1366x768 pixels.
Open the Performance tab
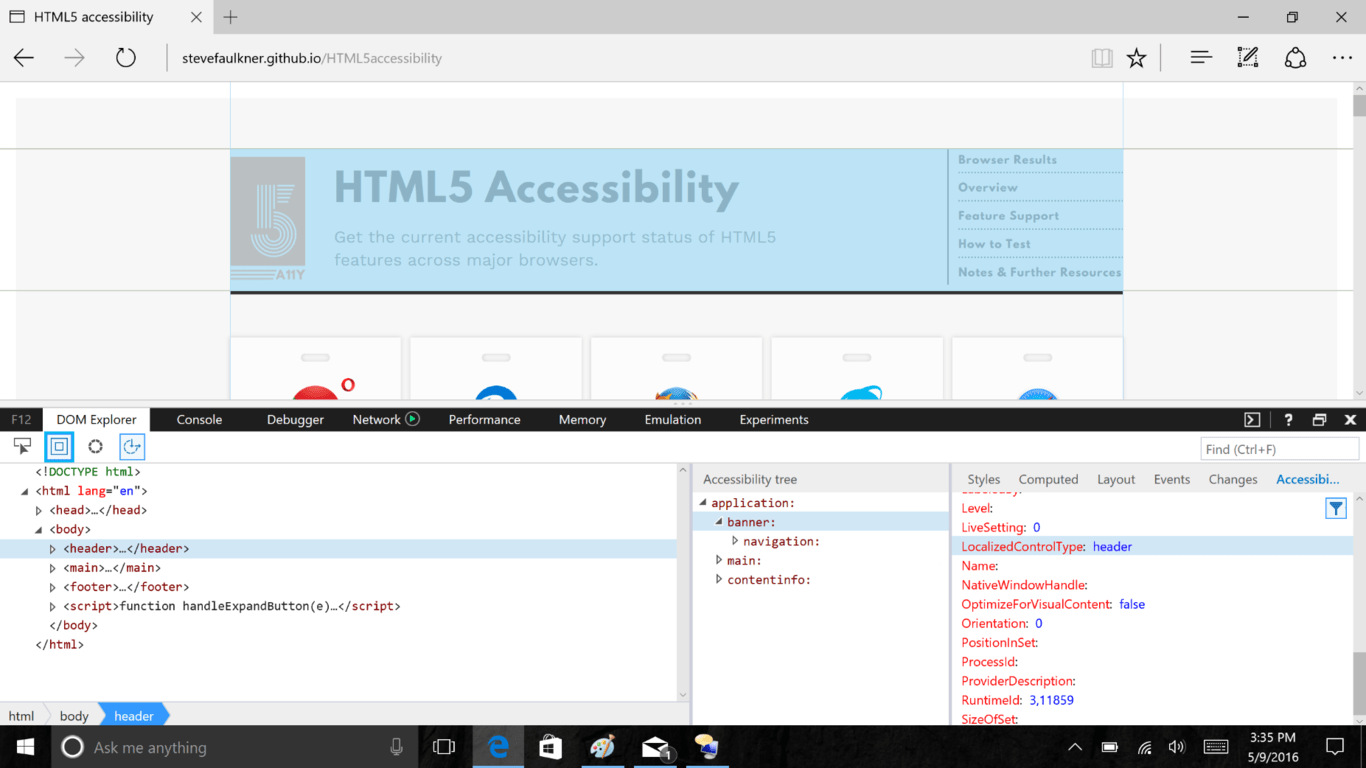click(484, 419)
